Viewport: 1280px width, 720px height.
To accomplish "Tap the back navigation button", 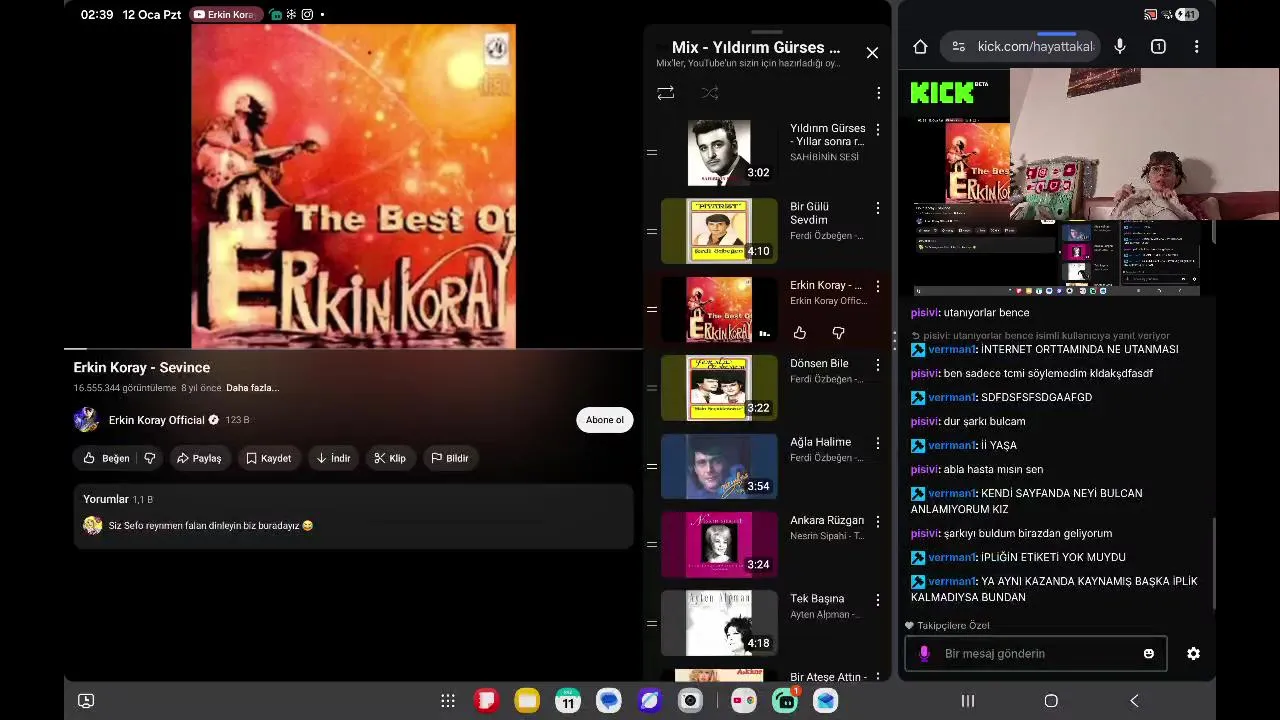I will click(x=1134, y=701).
